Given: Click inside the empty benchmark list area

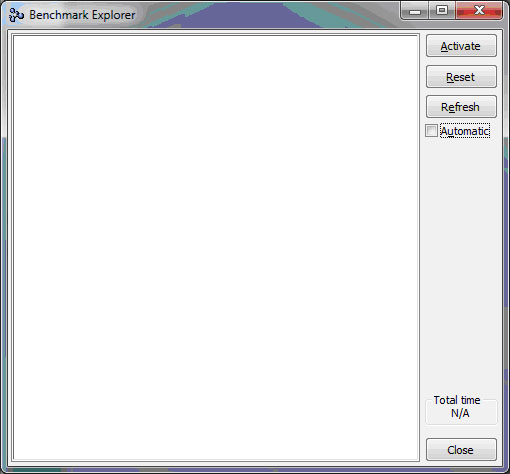Looking at the screenshot, I should (216, 248).
